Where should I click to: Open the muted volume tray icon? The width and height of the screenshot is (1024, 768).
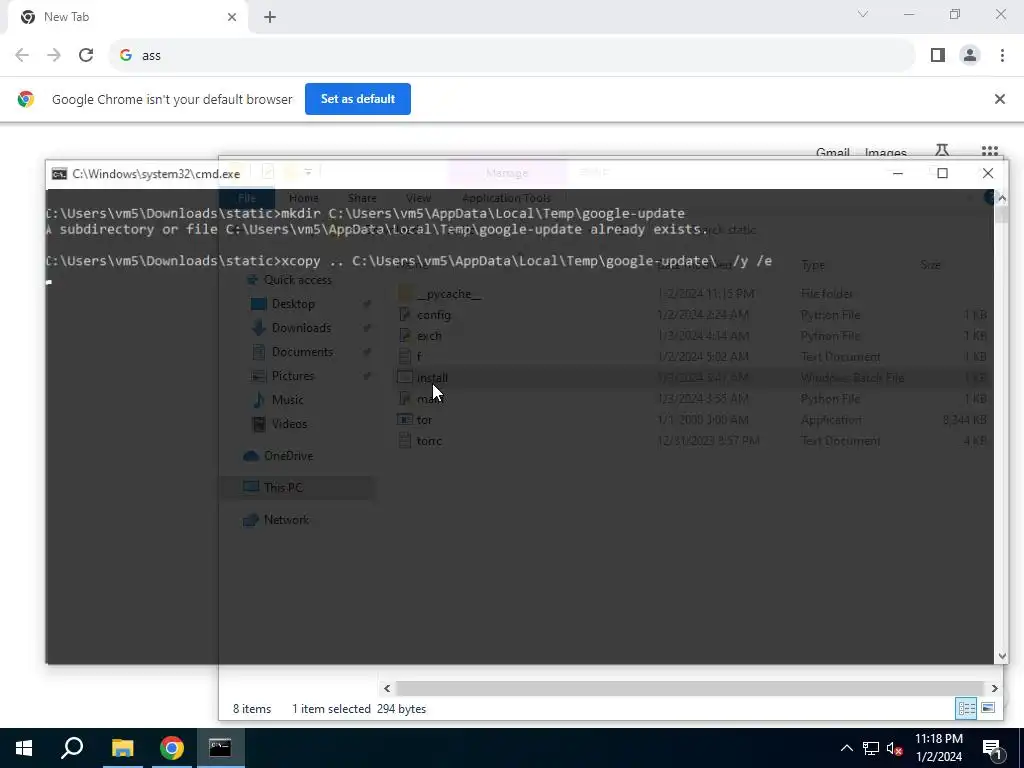(x=894, y=748)
